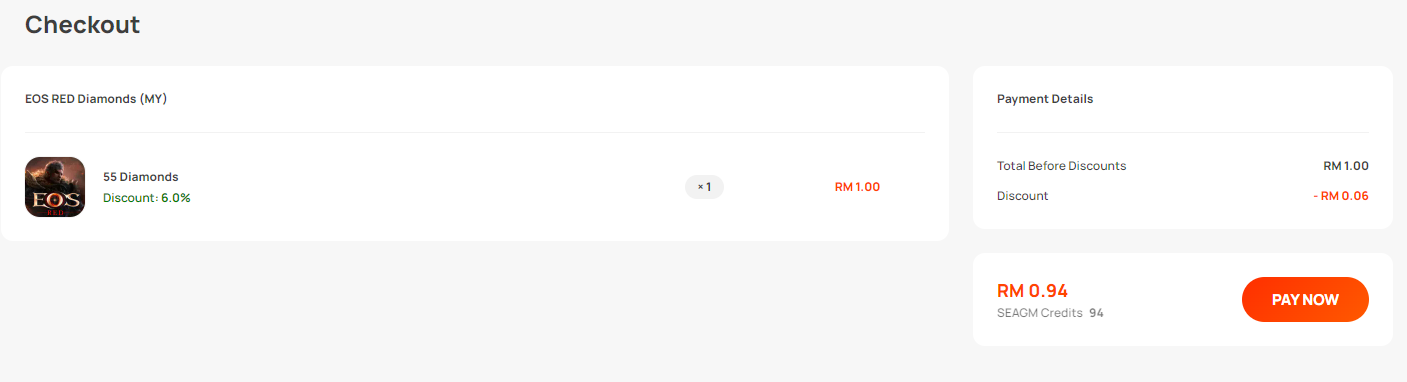Click the Discount: 6.0% label

(147, 198)
